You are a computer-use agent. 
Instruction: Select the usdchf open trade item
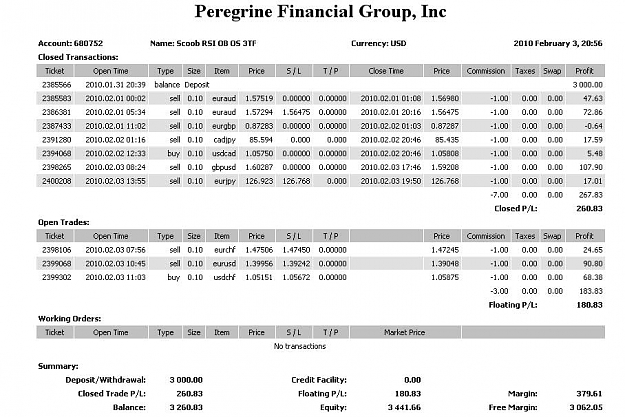pyautogui.click(x=224, y=277)
